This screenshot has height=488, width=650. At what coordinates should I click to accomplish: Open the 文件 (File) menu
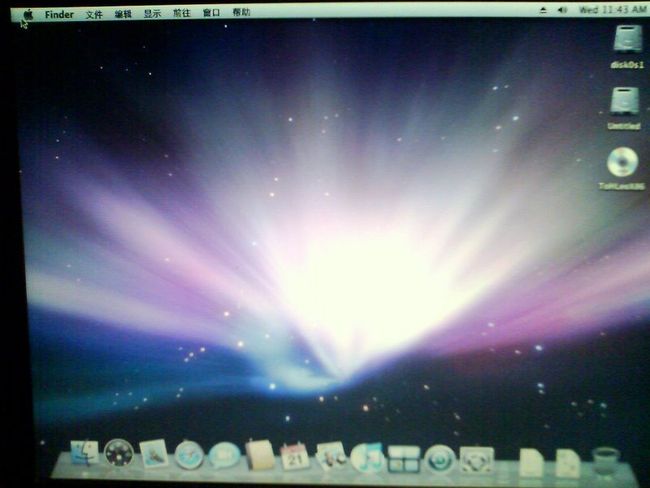point(94,15)
